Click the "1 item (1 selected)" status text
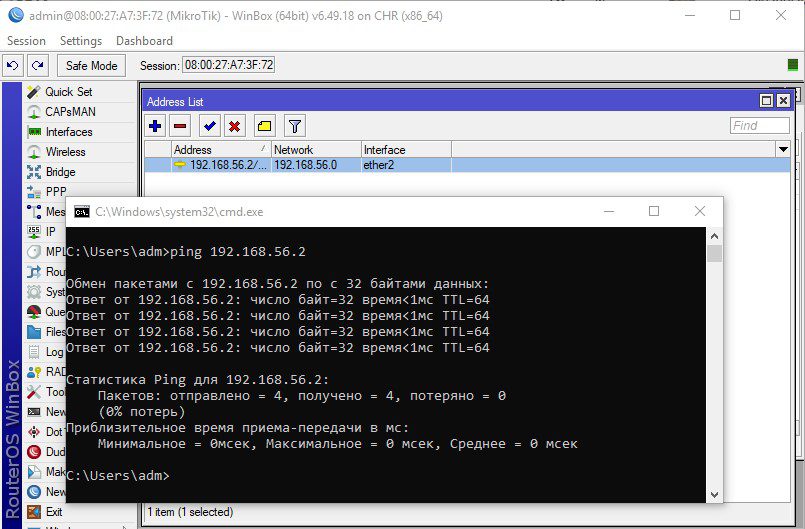The width and height of the screenshot is (805, 529). 190,512
